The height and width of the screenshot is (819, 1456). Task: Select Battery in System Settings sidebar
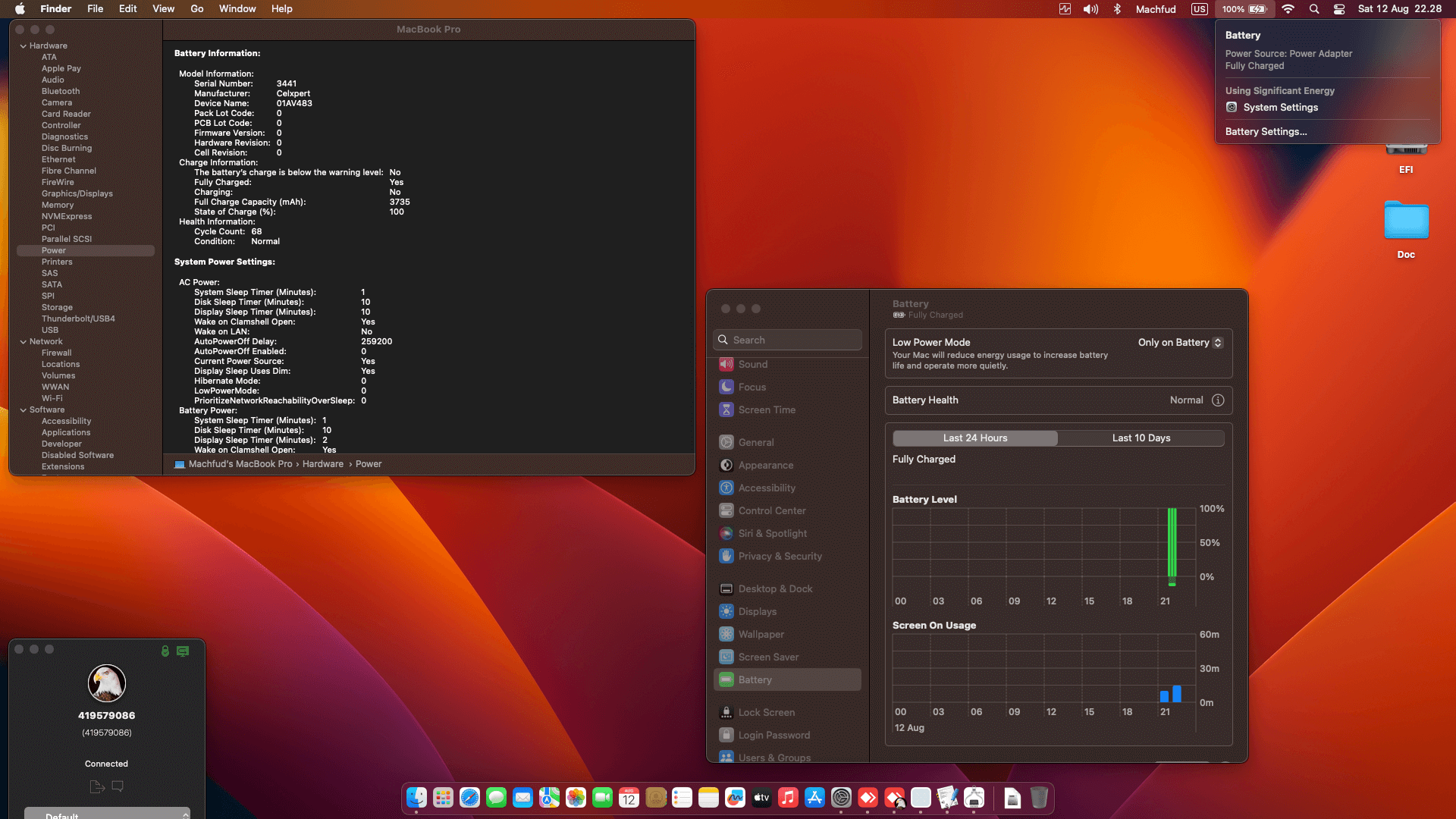(x=787, y=679)
